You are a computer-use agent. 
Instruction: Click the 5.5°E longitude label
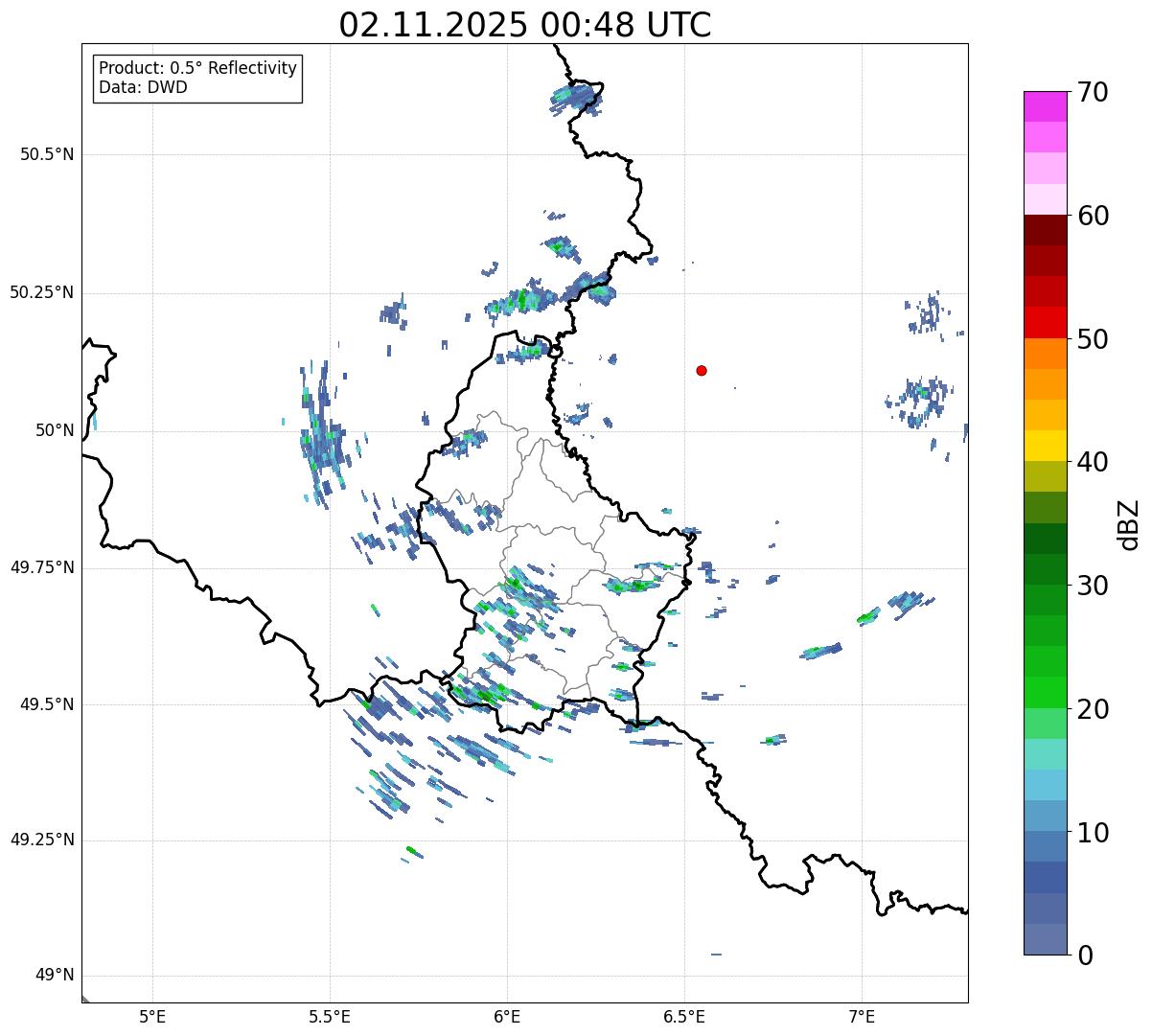pyautogui.click(x=330, y=1016)
